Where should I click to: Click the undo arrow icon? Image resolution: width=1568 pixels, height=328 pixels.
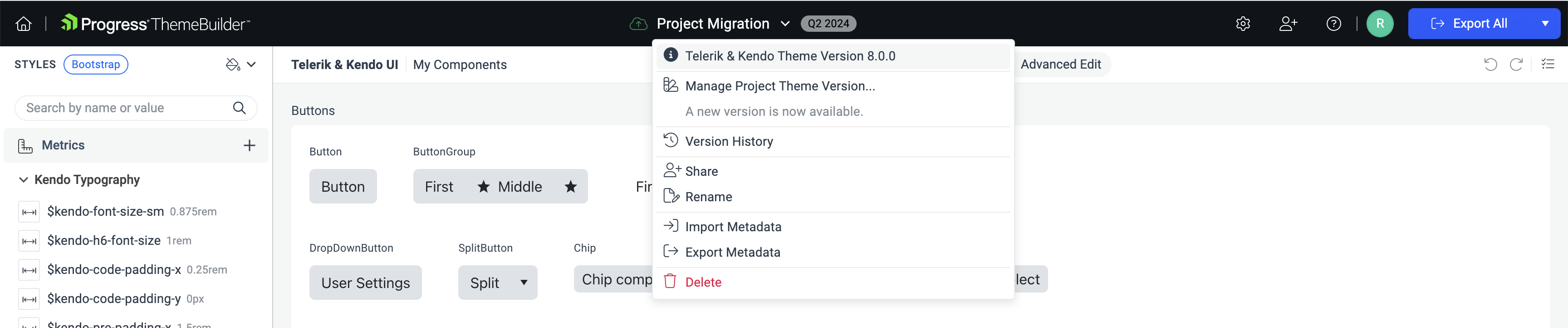[x=1490, y=65]
